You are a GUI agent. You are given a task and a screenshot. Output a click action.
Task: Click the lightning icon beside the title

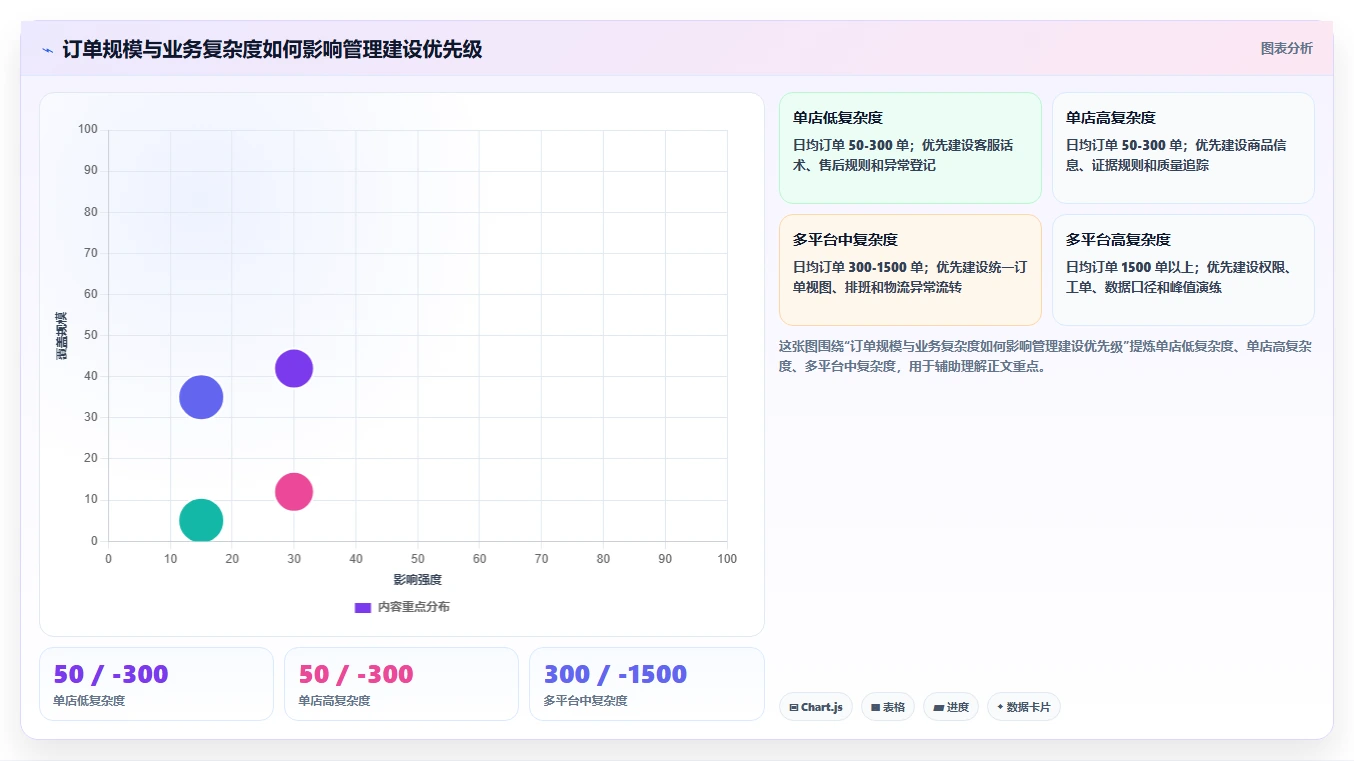(47, 49)
